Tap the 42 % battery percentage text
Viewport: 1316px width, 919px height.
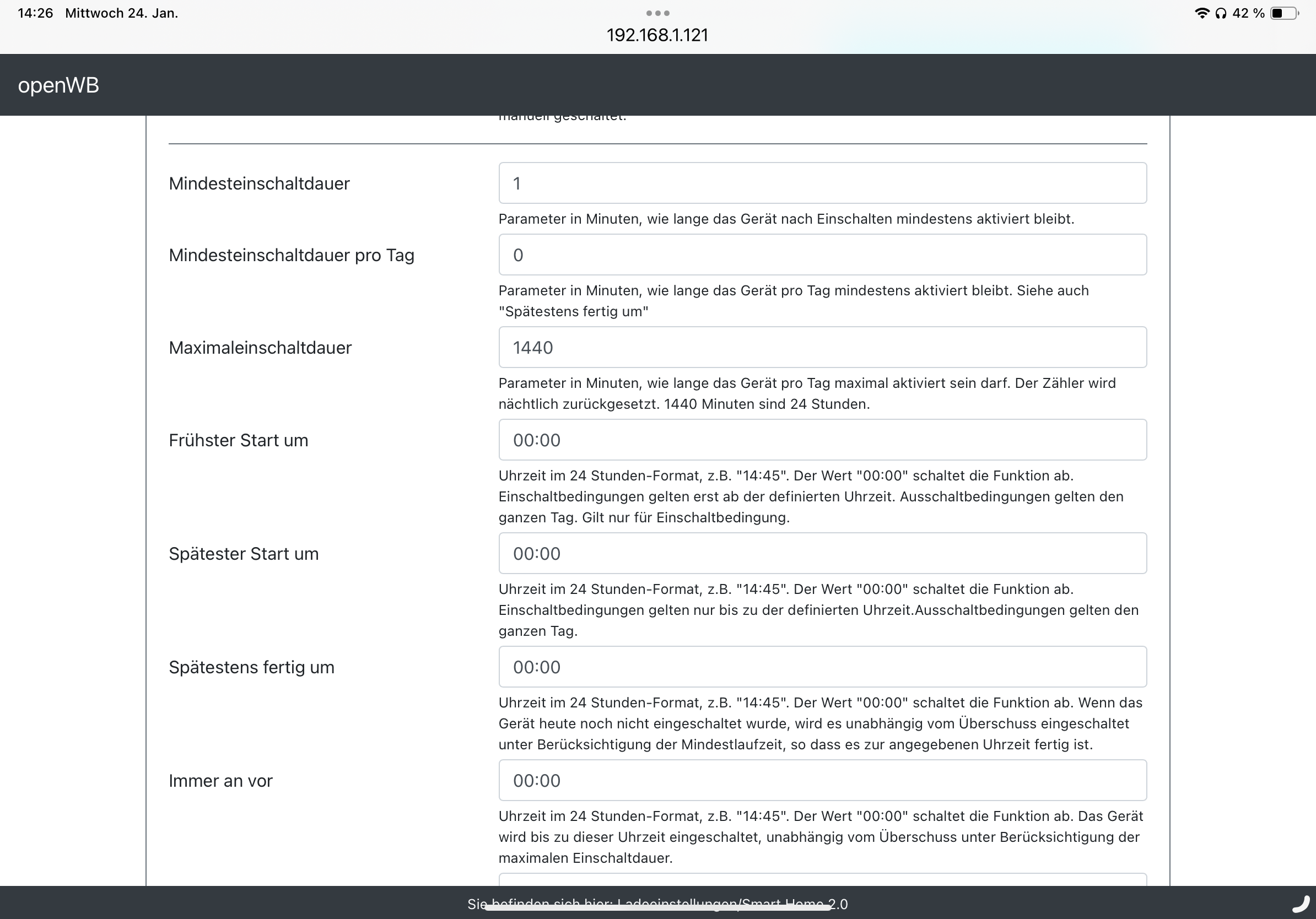pyautogui.click(x=1248, y=13)
